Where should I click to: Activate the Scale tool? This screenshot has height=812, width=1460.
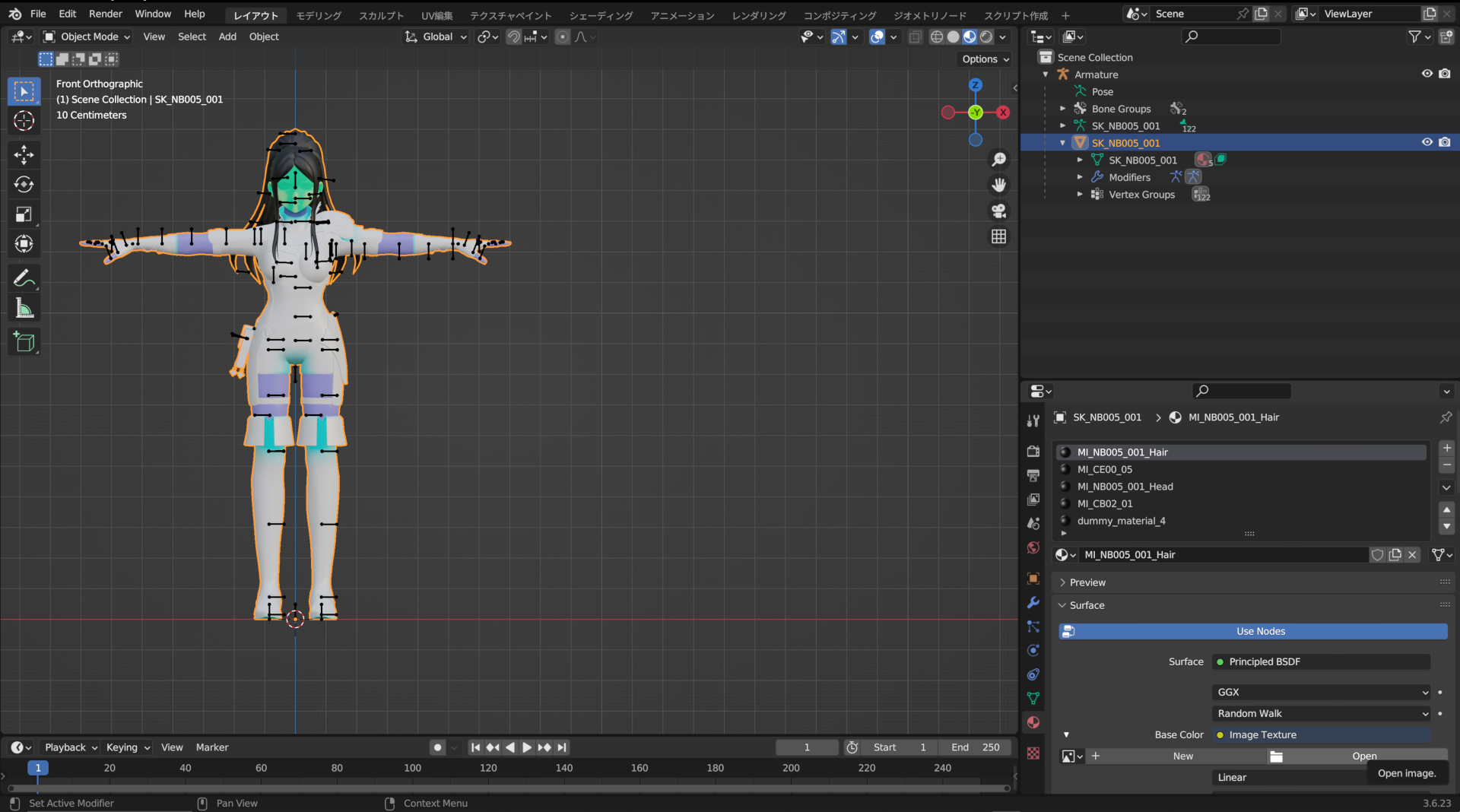point(24,214)
